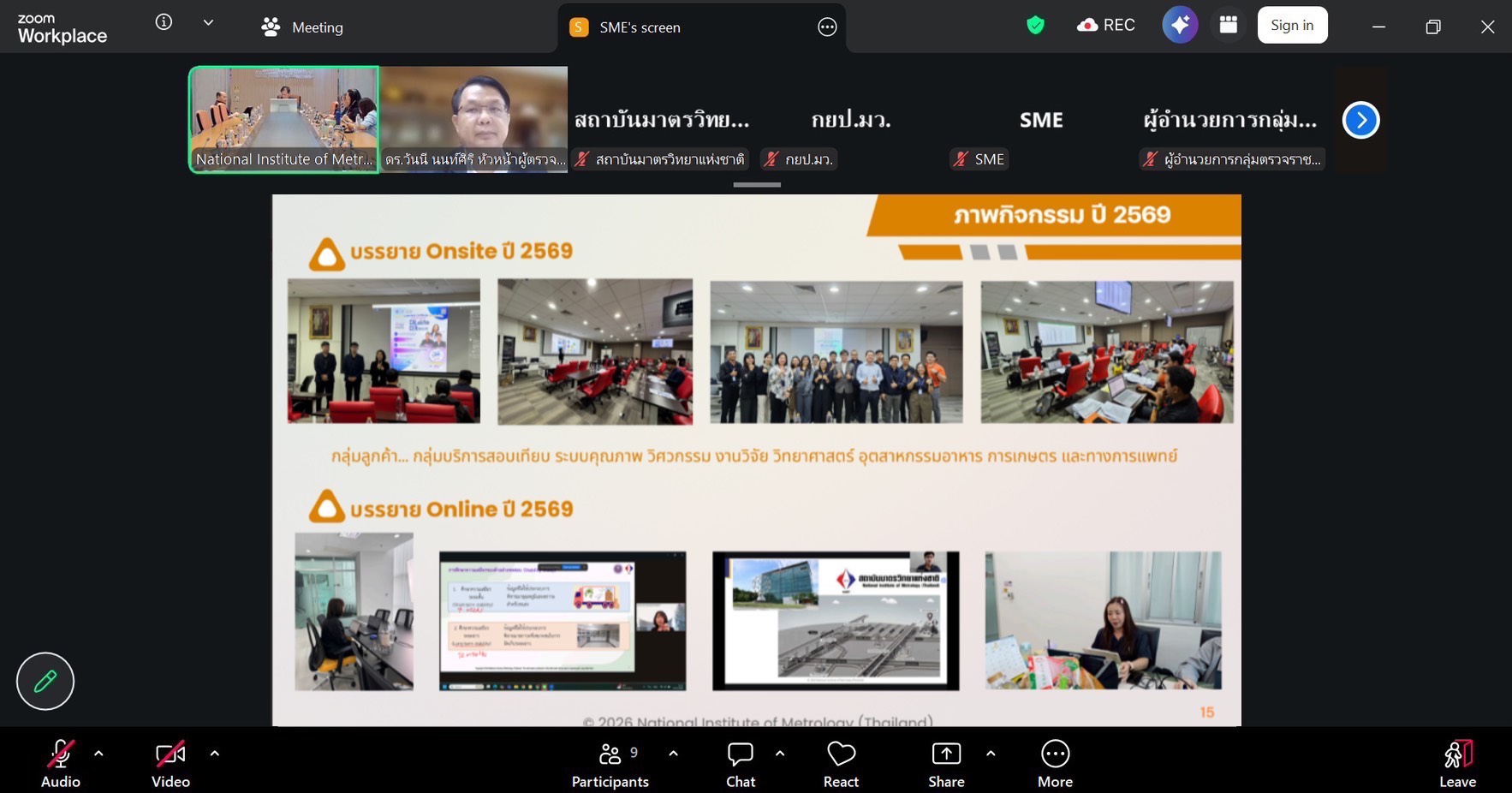Open the meeting information icon

[164, 22]
